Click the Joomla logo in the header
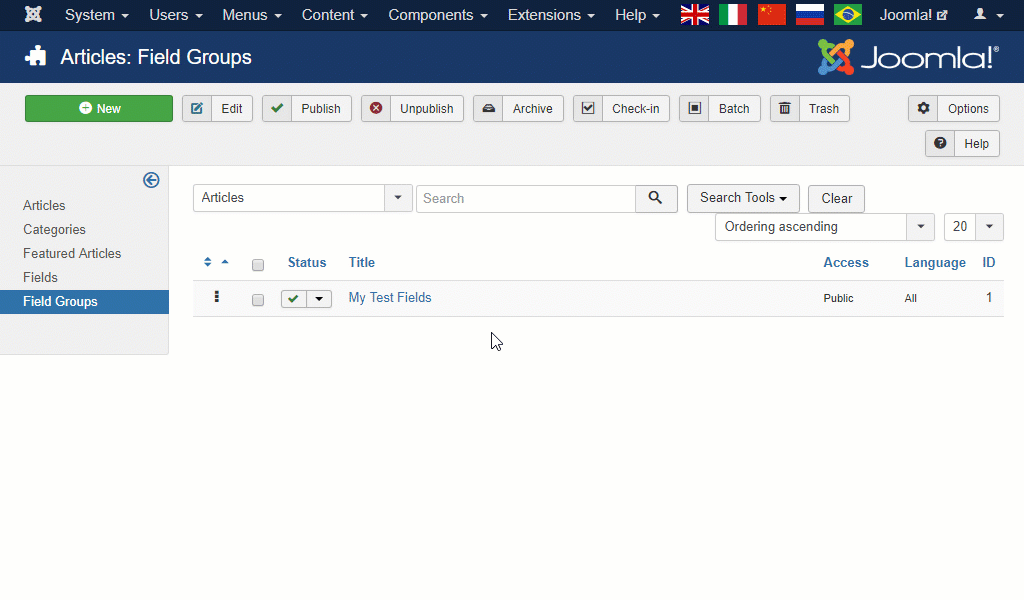Viewport: 1024px width, 600px height. [x=906, y=56]
